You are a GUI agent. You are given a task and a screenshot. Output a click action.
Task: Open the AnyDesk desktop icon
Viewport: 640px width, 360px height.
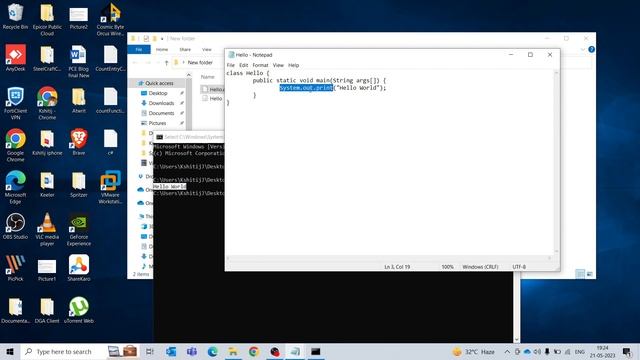[x=15, y=58]
